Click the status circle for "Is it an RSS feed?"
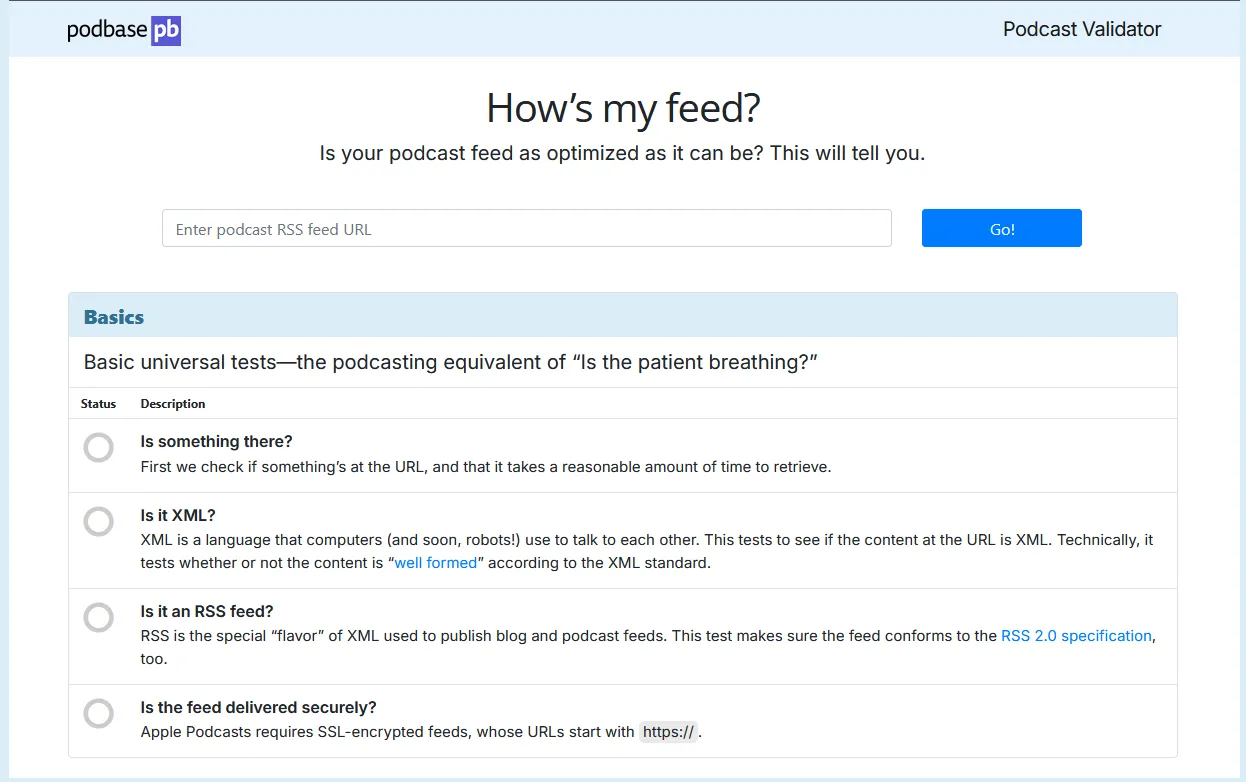Screen dimensions: 1246x782 98,617
